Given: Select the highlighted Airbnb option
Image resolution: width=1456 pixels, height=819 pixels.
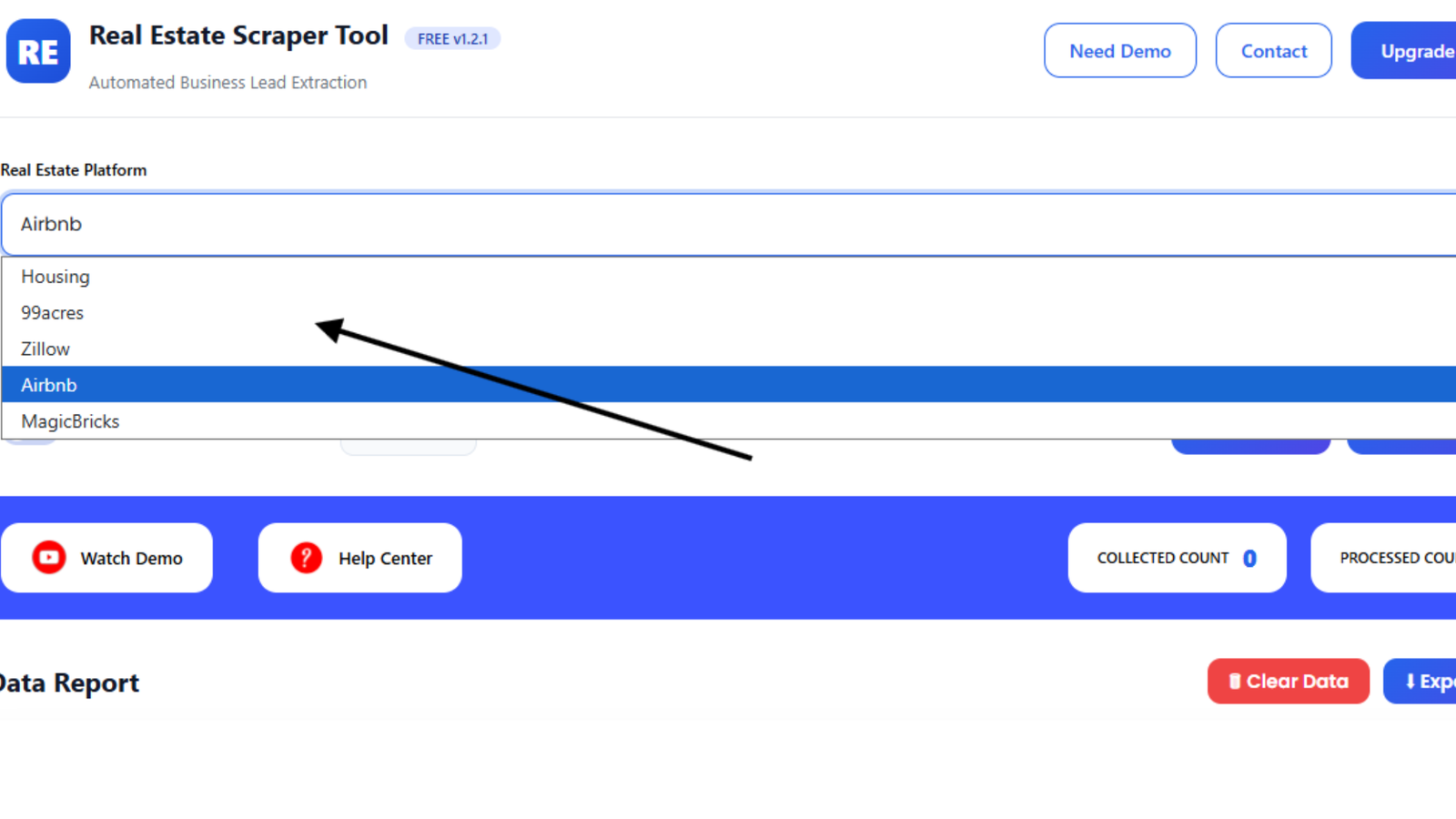Looking at the screenshot, I should (728, 385).
